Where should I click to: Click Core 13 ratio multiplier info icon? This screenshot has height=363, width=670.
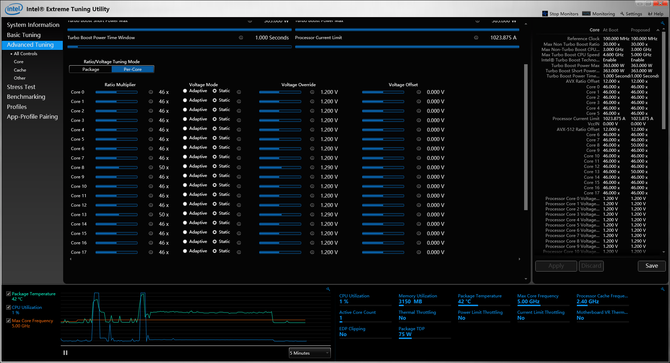[x=151, y=214]
